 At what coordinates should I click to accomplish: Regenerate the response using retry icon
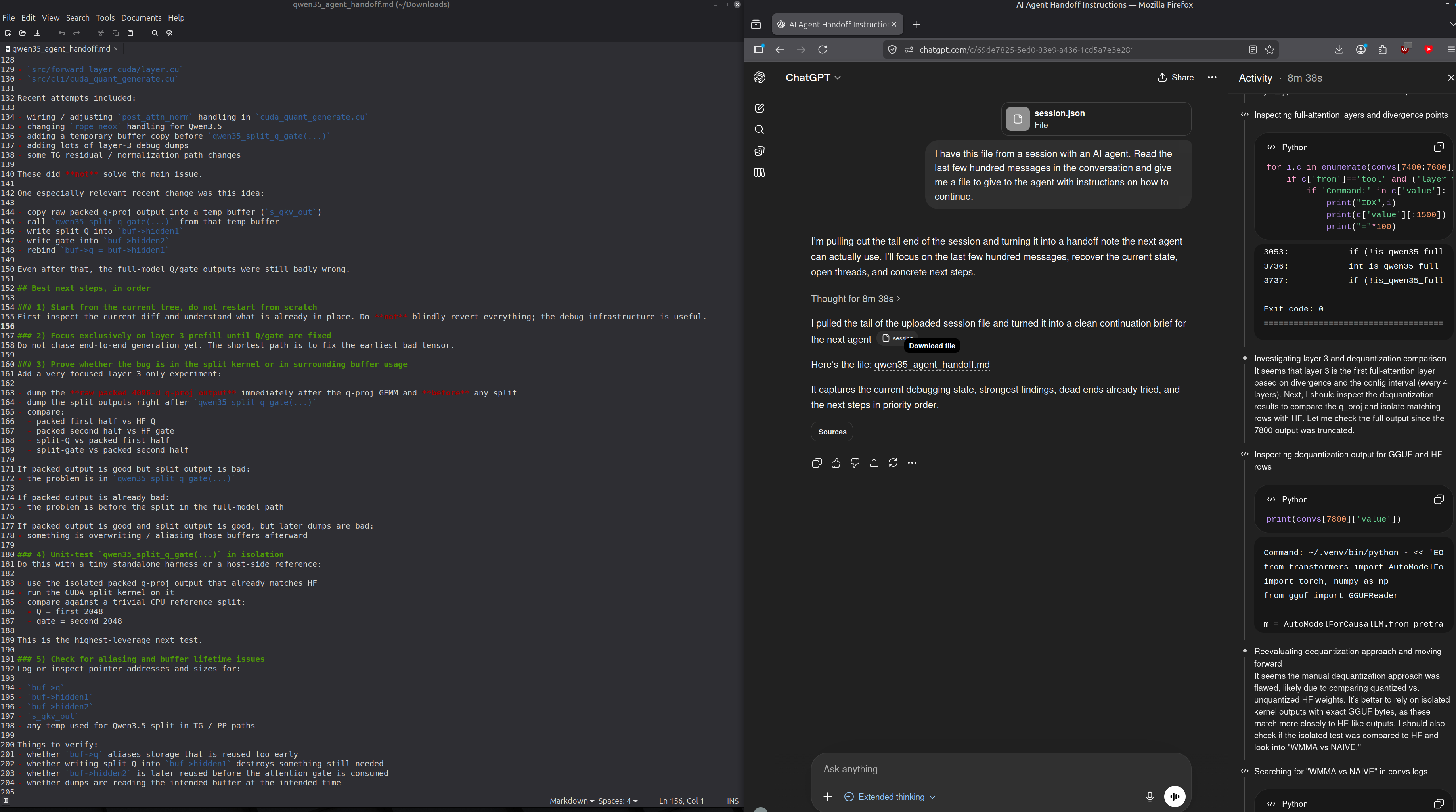tap(892, 463)
